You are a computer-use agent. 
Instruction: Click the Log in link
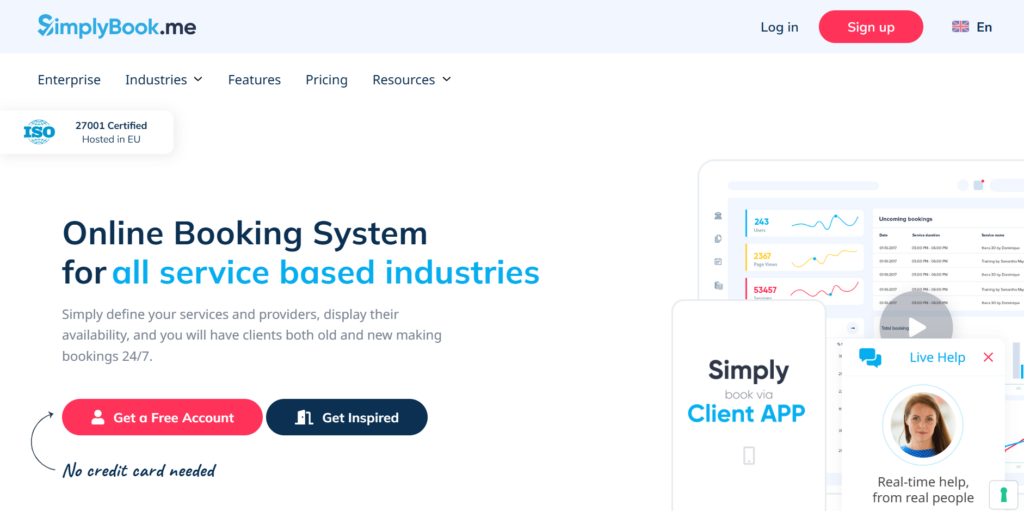pos(779,27)
